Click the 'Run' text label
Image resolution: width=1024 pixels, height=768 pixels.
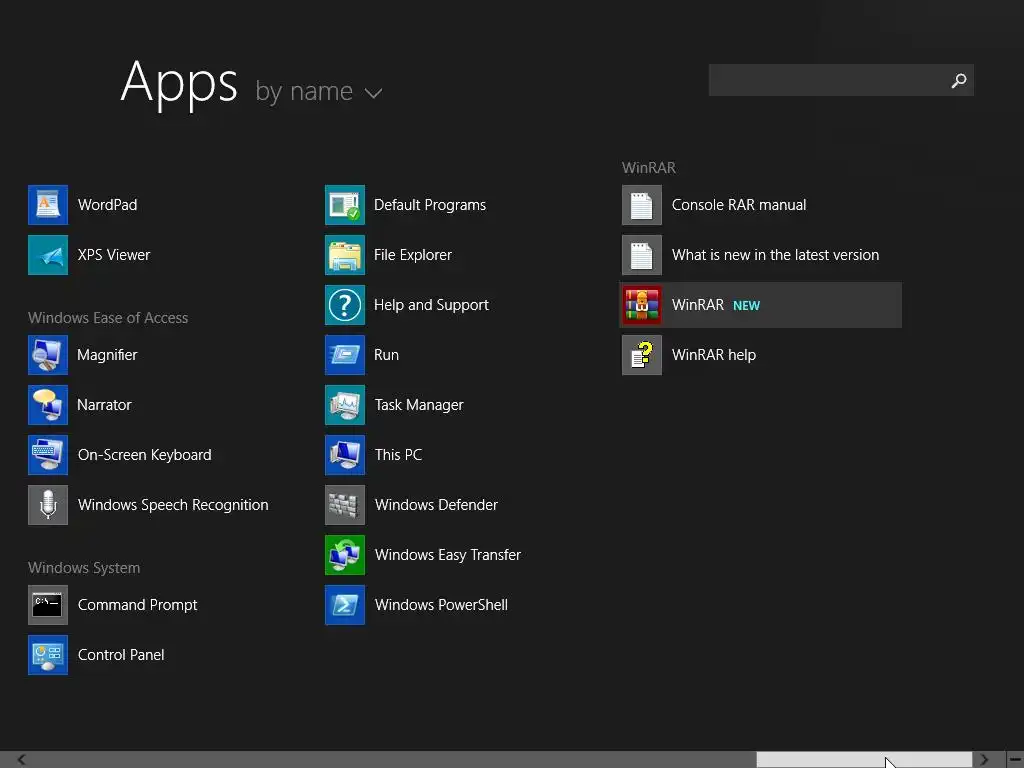[386, 355]
